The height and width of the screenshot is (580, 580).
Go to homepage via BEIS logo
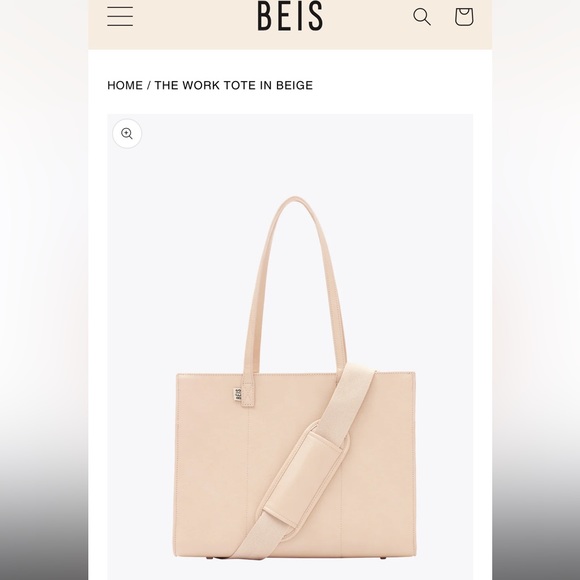[290, 16]
